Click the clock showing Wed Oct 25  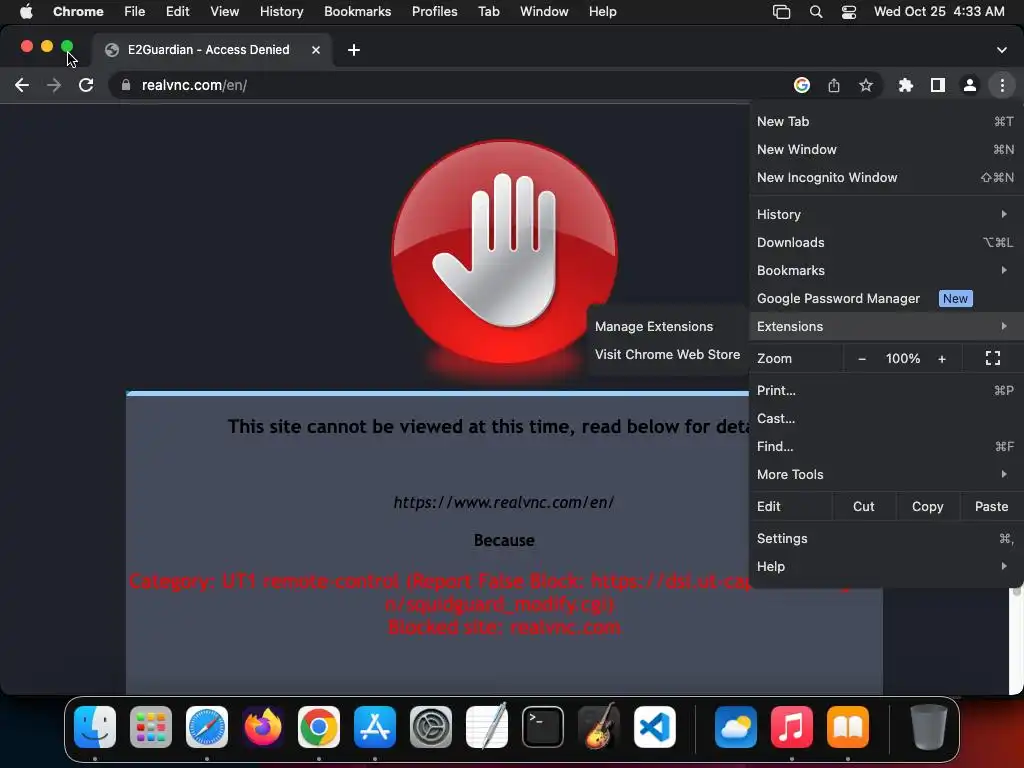tap(938, 12)
